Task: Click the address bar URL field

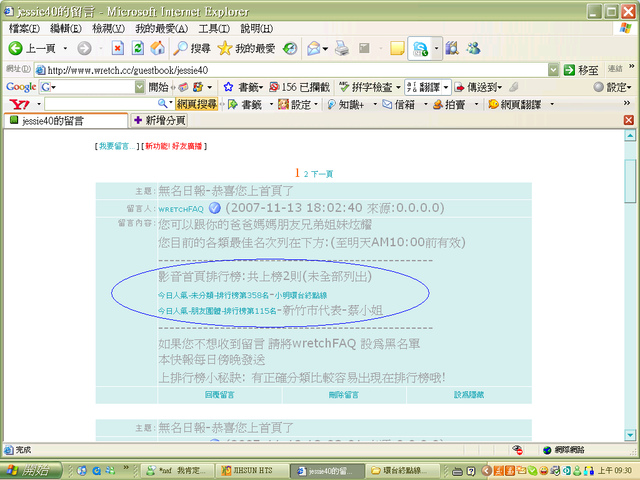Action: tap(291, 70)
